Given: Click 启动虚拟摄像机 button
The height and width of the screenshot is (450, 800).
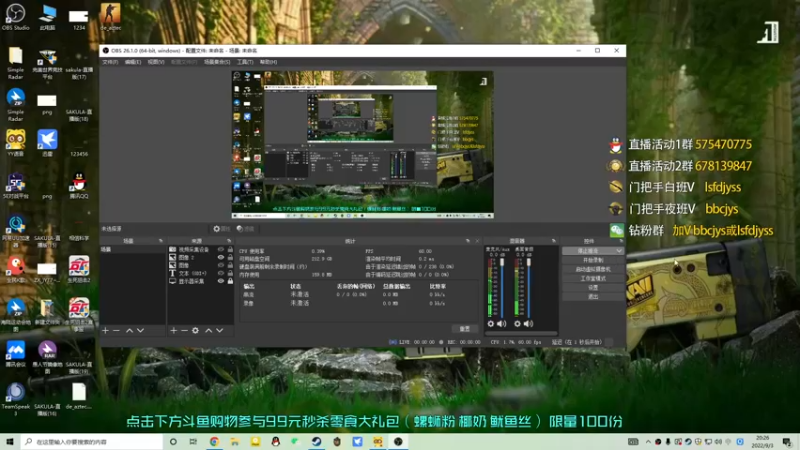Looking at the screenshot, I should tap(593, 269).
